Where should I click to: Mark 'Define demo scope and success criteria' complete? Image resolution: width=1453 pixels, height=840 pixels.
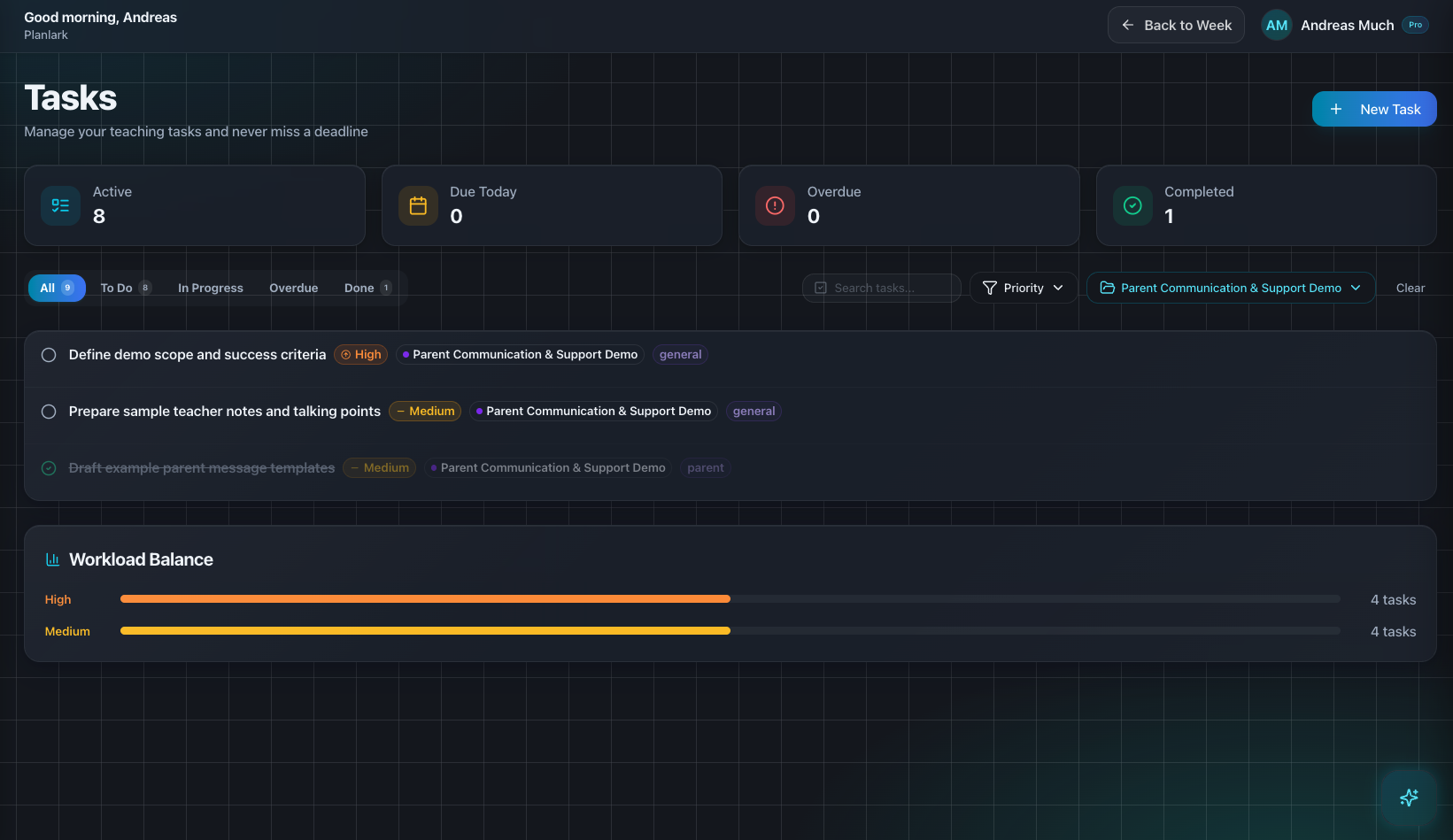(x=49, y=354)
